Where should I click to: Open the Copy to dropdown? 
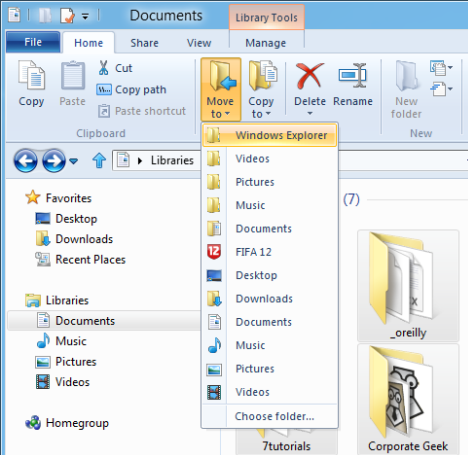[261, 89]
